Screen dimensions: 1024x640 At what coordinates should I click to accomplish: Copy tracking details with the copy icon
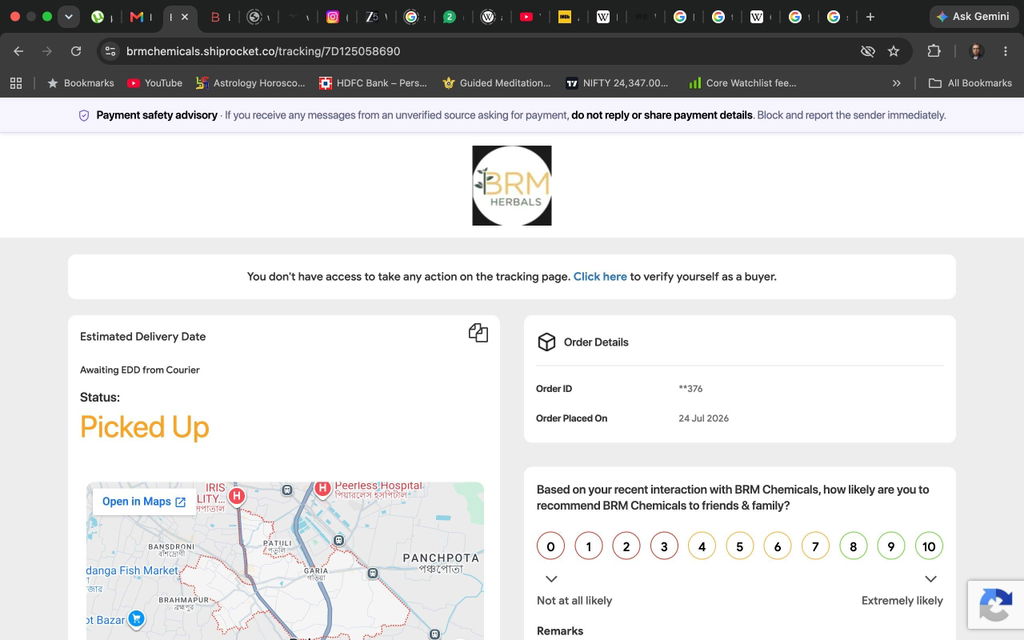(x=478, y=333)
